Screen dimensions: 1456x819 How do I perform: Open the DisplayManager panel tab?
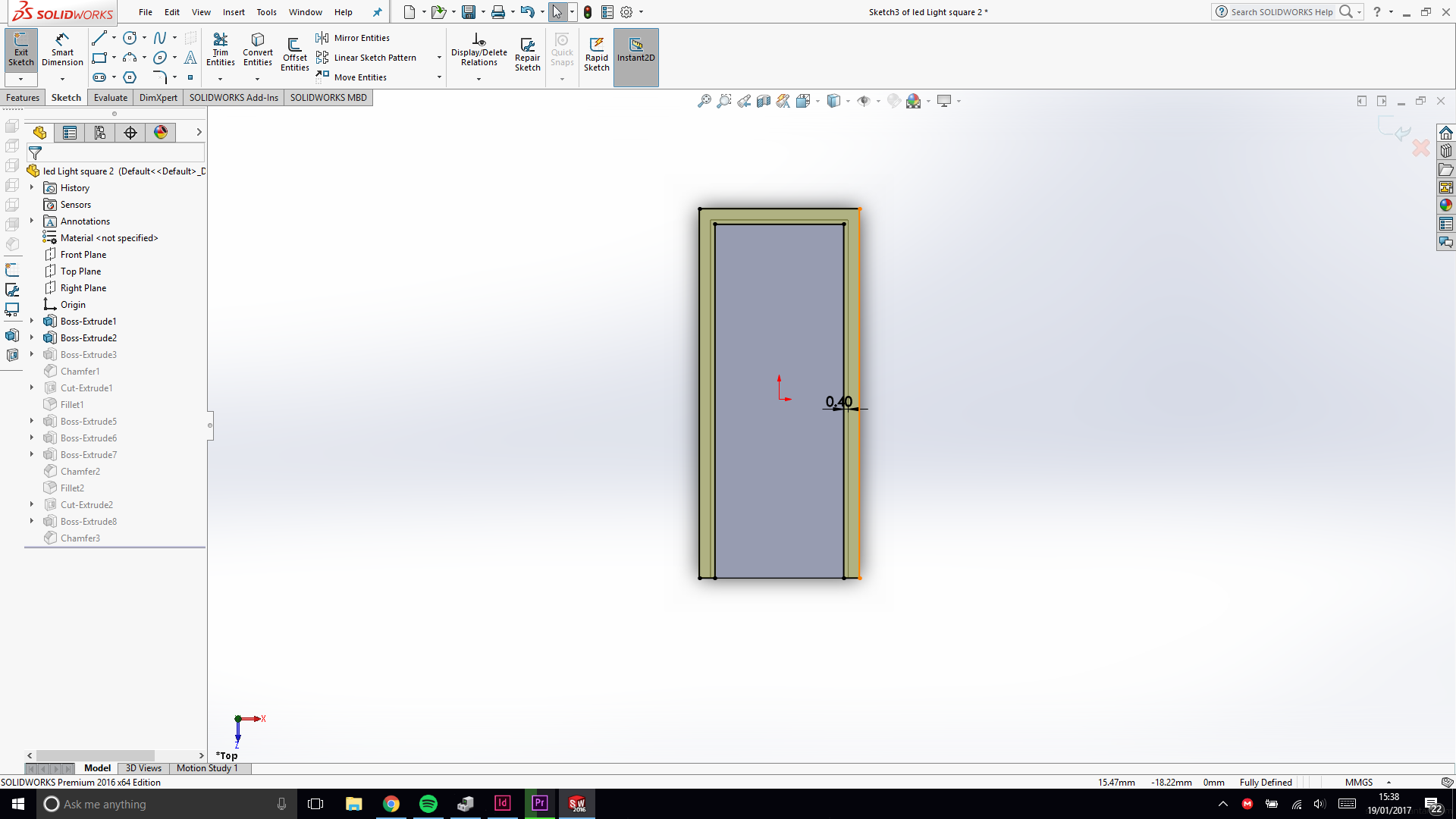point(161,133)
